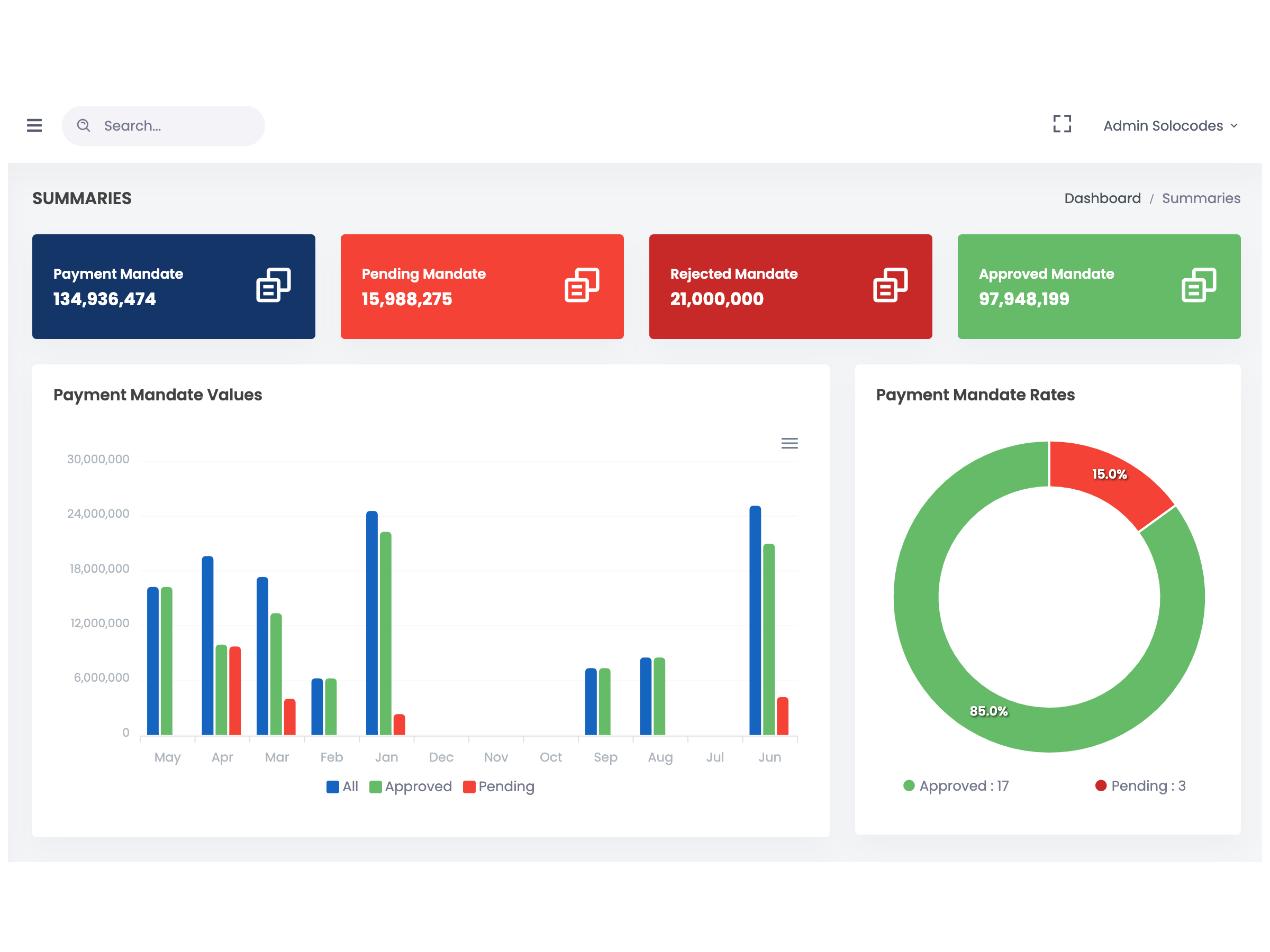
Task: Click the chevron next to Admin Solocodes
Action: point(1234,126)
